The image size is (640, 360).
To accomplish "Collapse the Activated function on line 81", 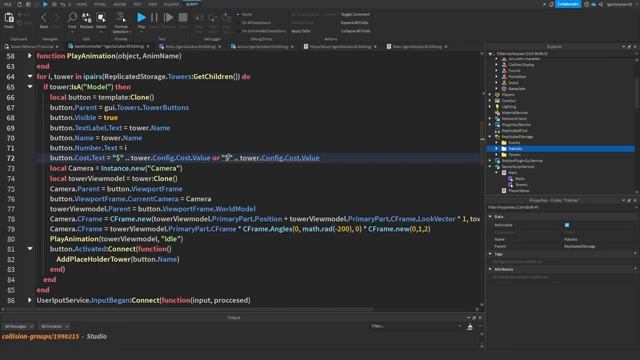I will click(x=30, y=249).
